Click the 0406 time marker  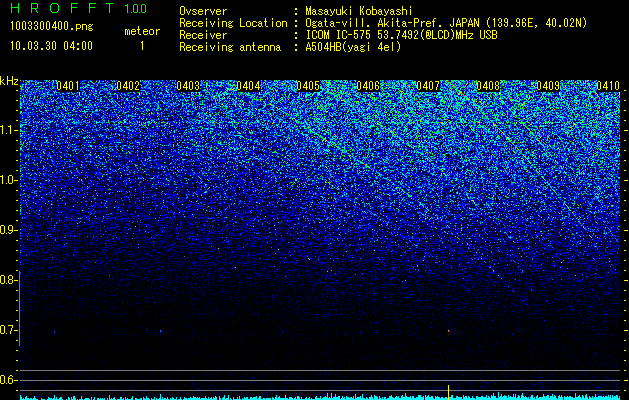(x=368, y=86)
